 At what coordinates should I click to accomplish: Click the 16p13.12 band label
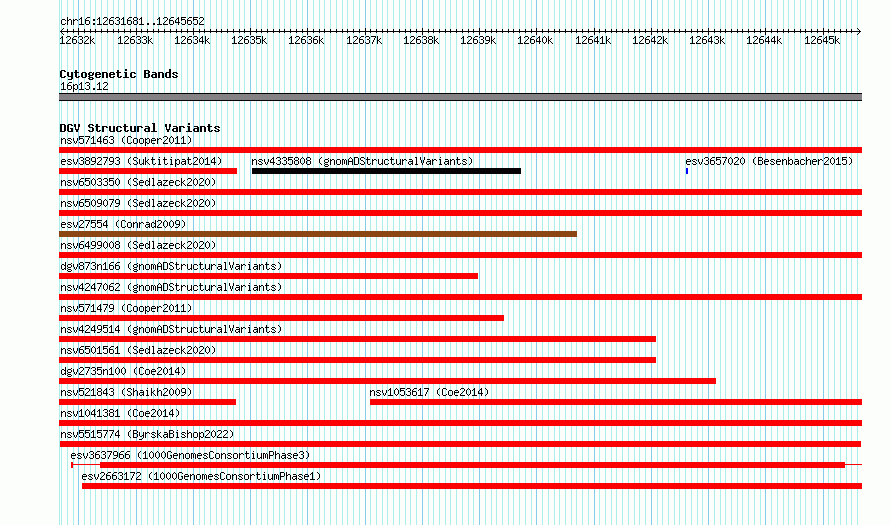[x=84, y=86]
